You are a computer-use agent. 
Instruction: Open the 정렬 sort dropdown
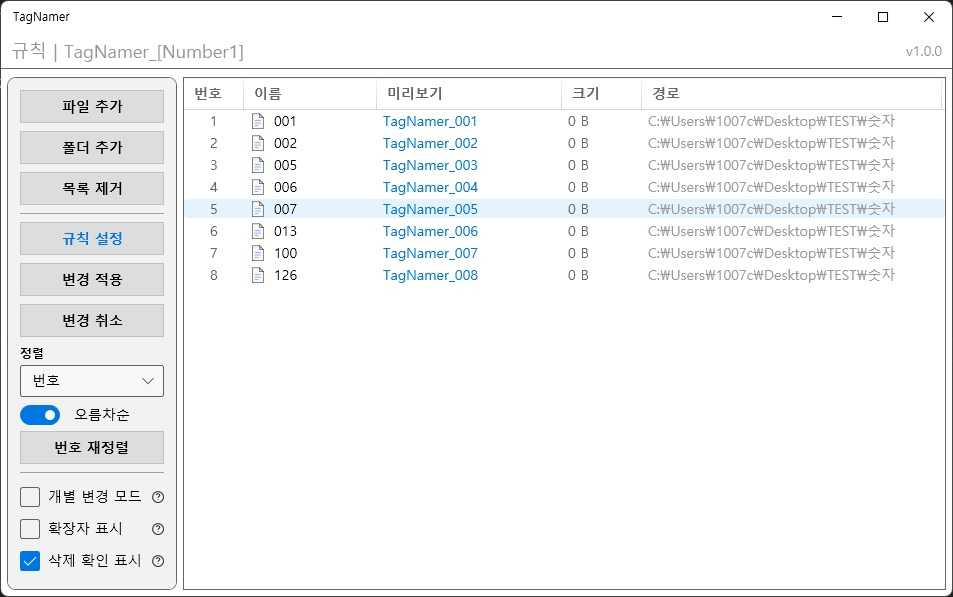pyautogui.click(x=92, y=381)
